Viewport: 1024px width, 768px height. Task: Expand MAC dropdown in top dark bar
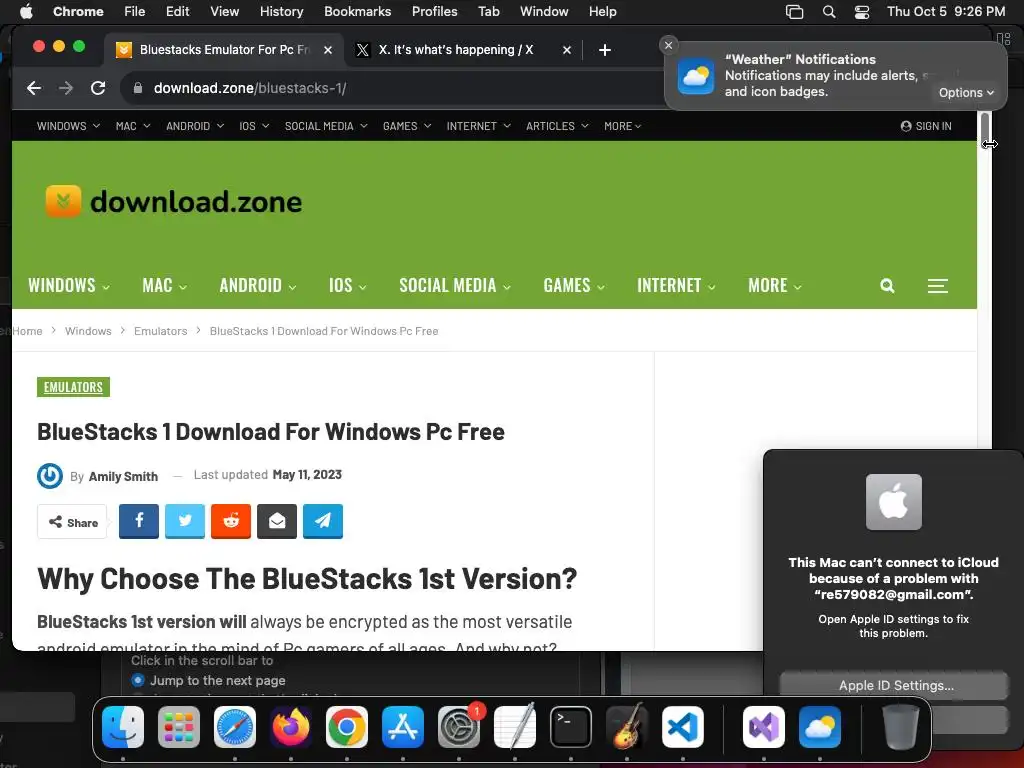click(133, 126)
